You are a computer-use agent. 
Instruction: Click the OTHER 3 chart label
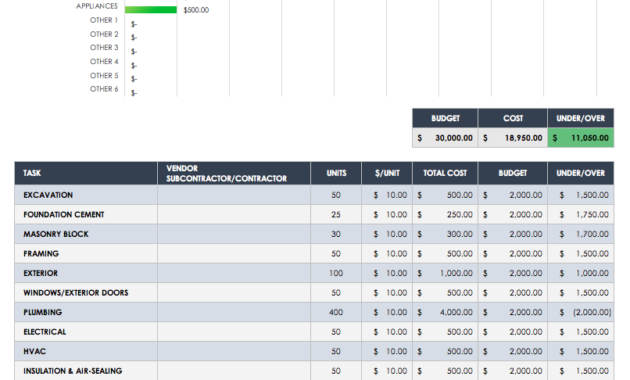click(104, 47)
